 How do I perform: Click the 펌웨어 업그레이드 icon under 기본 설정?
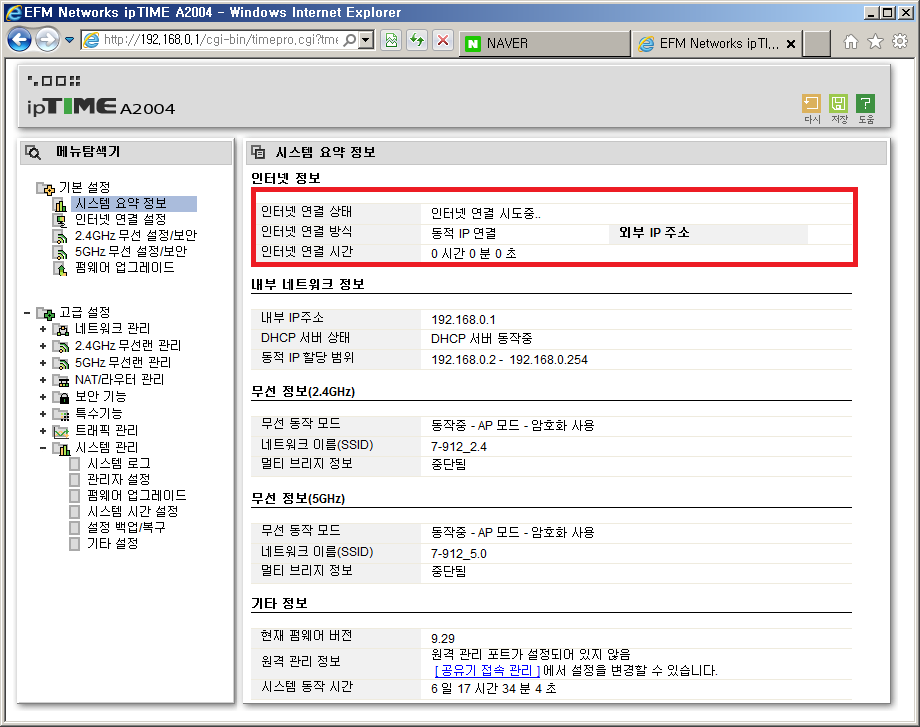click(x=60, y=269)
